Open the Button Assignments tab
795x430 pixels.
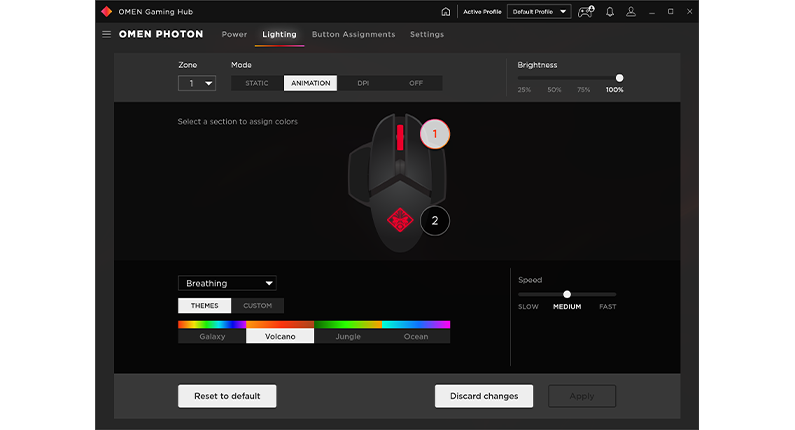coord(353,34)
